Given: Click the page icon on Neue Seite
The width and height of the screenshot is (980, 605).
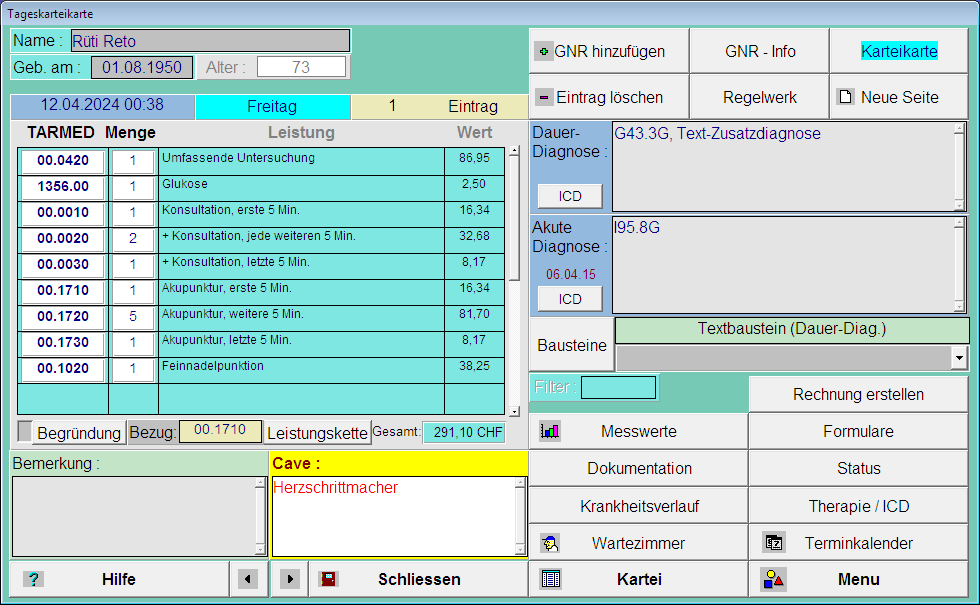Looking at the screenshot, I should [x=846, y=97].
